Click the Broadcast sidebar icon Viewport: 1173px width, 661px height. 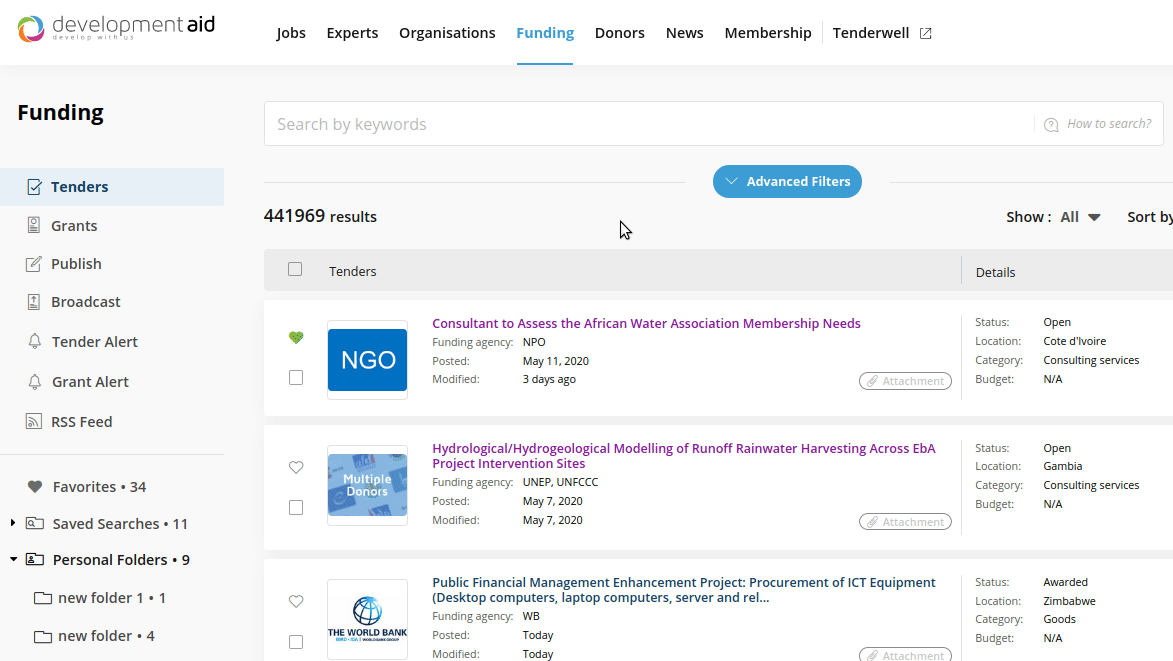pyautogui.click(x=34, y=302)
